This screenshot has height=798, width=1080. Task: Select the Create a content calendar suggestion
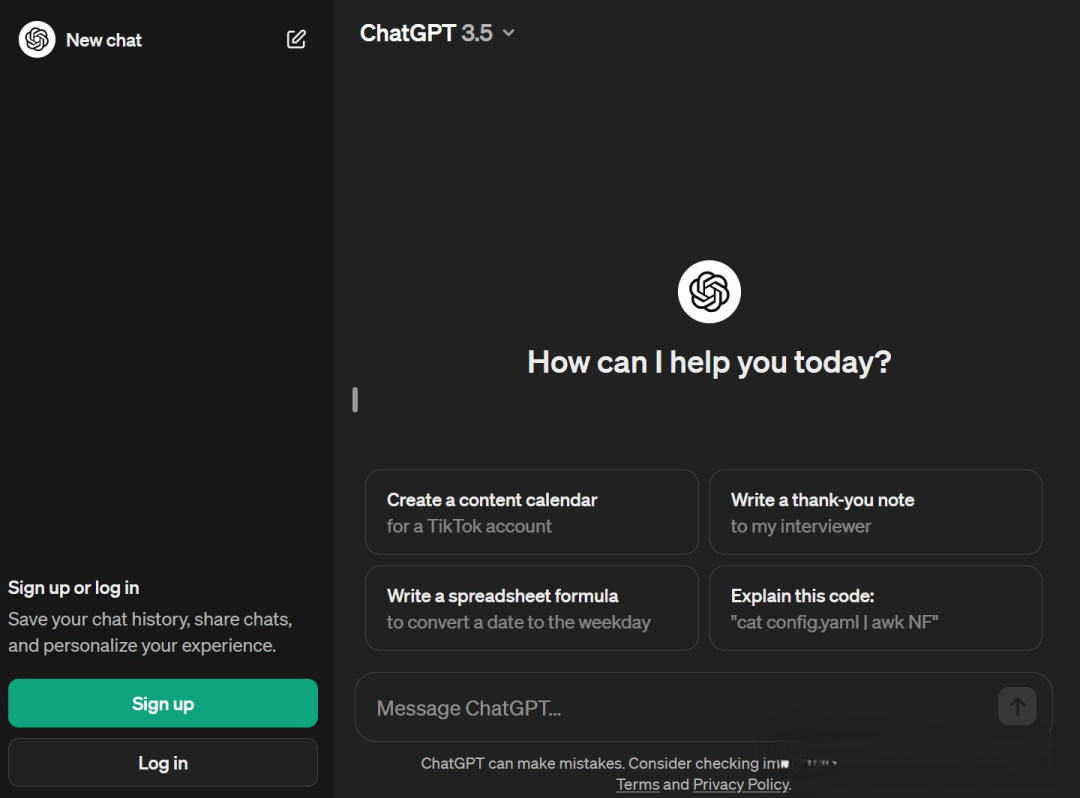(x=532, y=512)
